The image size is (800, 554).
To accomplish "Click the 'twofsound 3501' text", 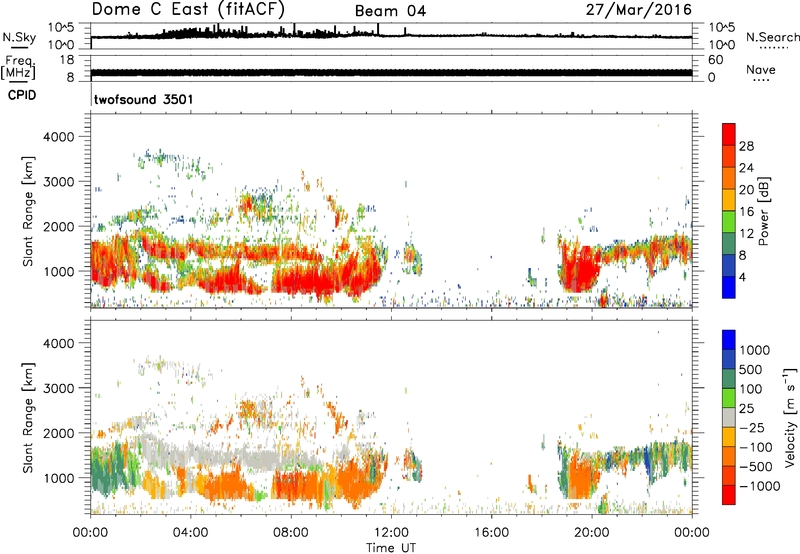I will (x=143, y=99).
